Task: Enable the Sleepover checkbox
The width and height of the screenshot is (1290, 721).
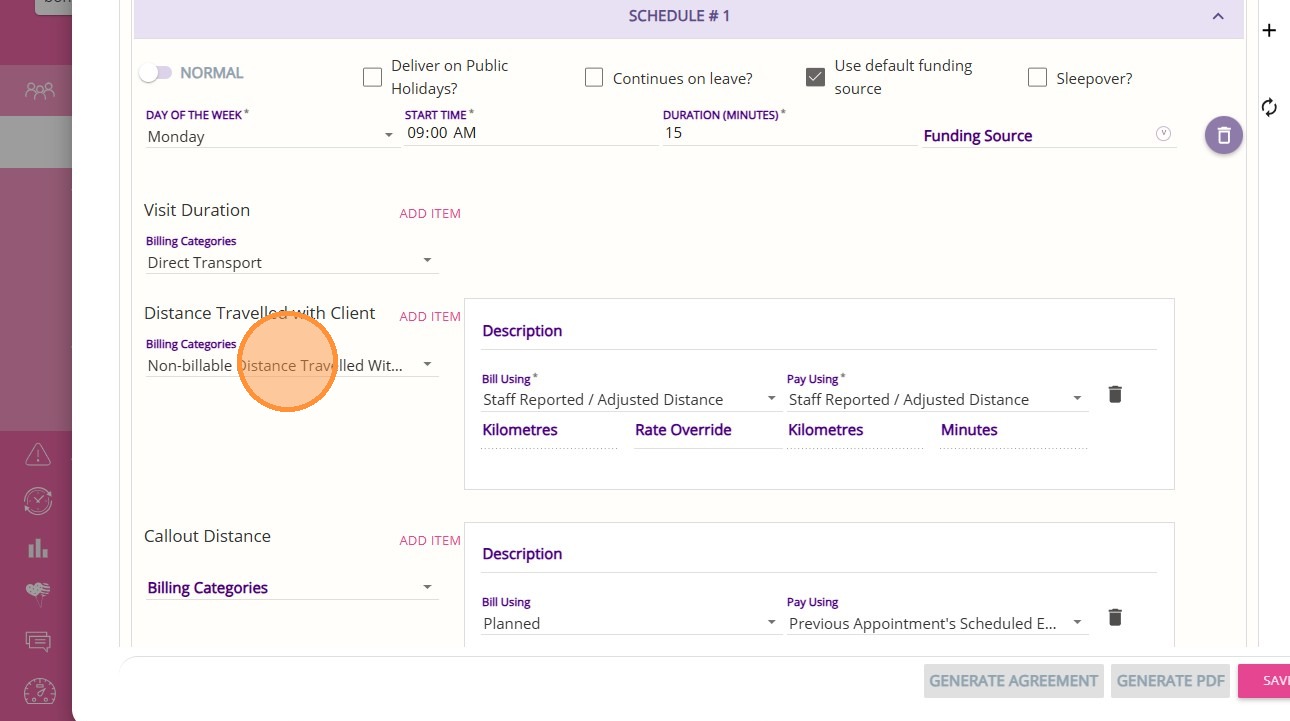Action: pos(1037,77)
